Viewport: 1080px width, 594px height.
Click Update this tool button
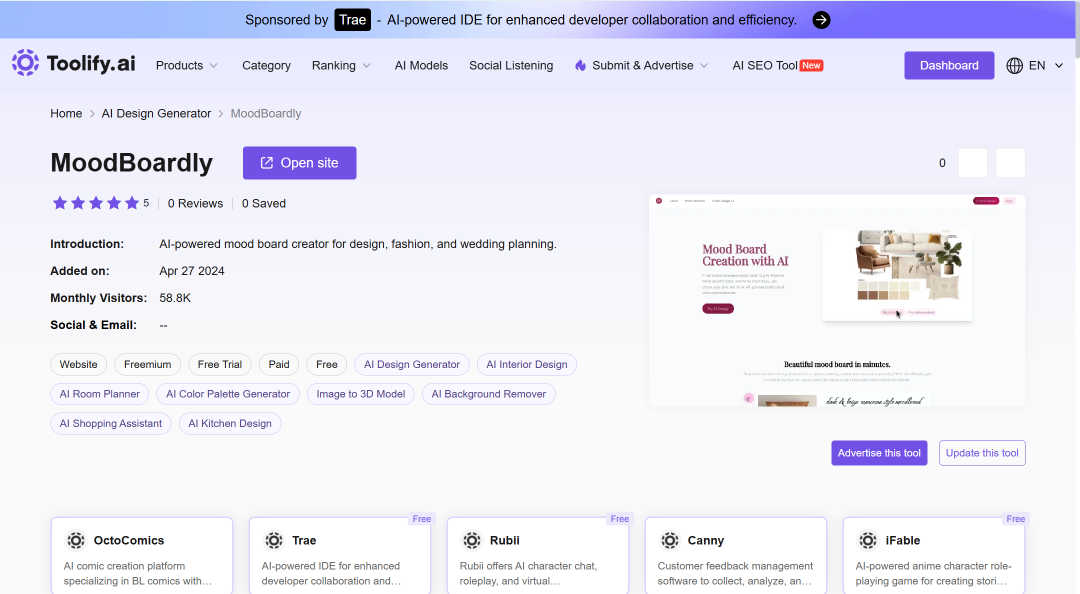click(x=982, y=453)
